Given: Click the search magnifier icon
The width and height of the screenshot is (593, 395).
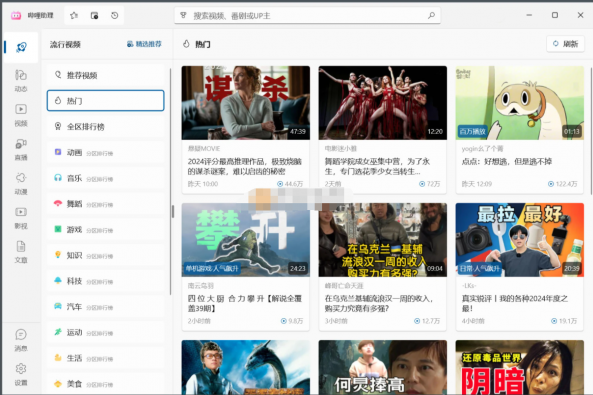Looking at the screenshot, I should [x=431, y=16].
